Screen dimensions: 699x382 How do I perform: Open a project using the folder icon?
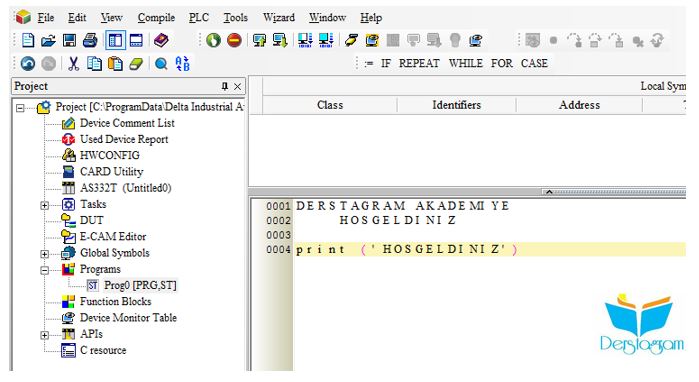[x=48, y=41]
